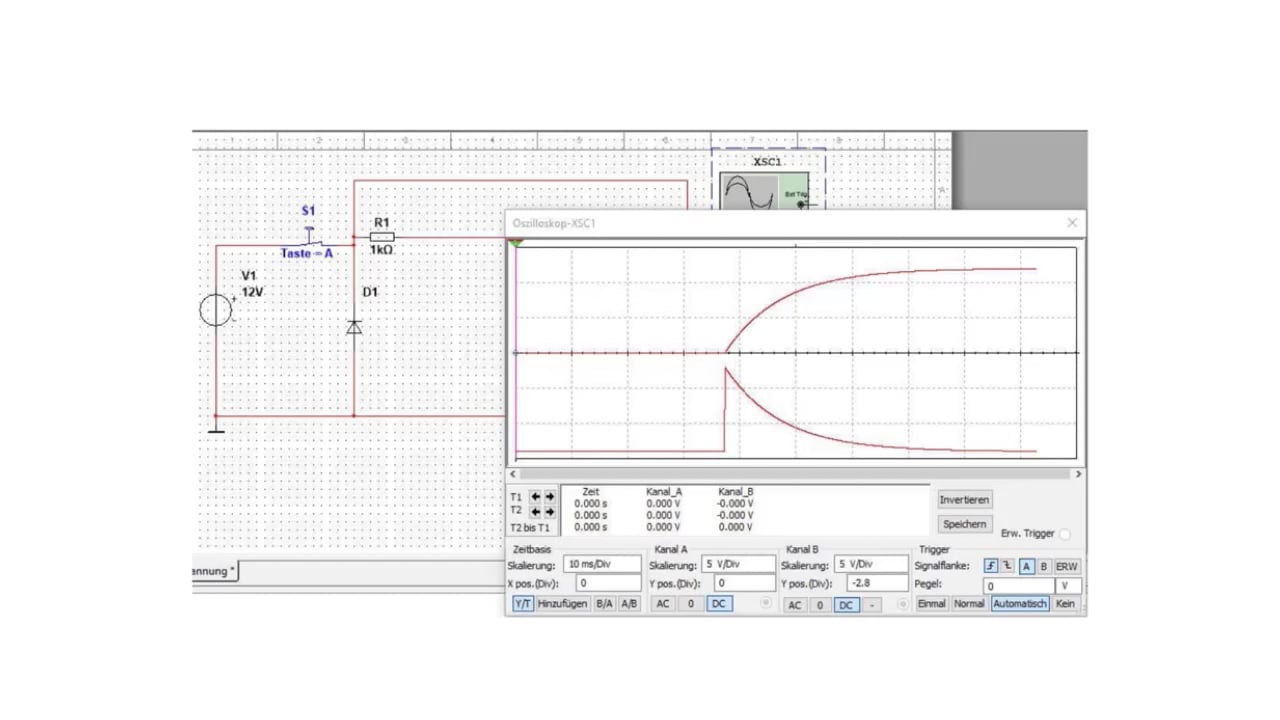The width and height of the screenshot is (1280, 720).
Task: Click the Speichern button
Action: [965, 524]
